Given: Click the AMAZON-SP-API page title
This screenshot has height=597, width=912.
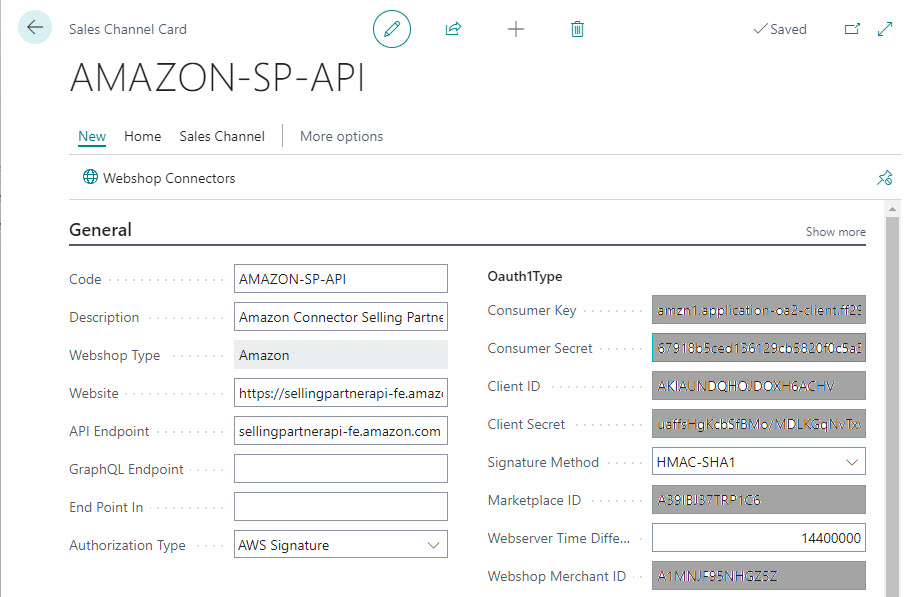Looking at the screenshot, I should [217, 77].
